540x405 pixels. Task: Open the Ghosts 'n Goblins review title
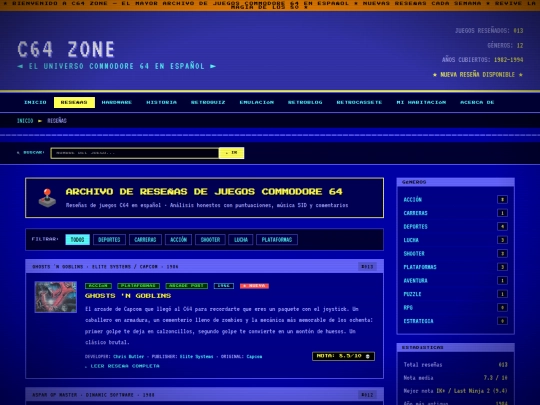[x=128, y=296]
